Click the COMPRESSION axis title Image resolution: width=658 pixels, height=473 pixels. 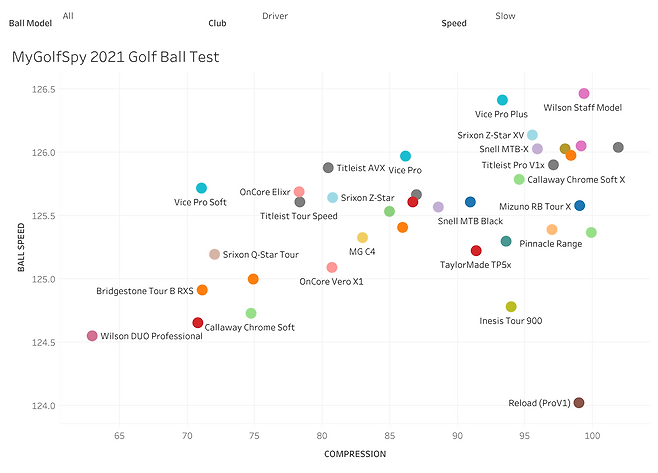coord(355,454)
